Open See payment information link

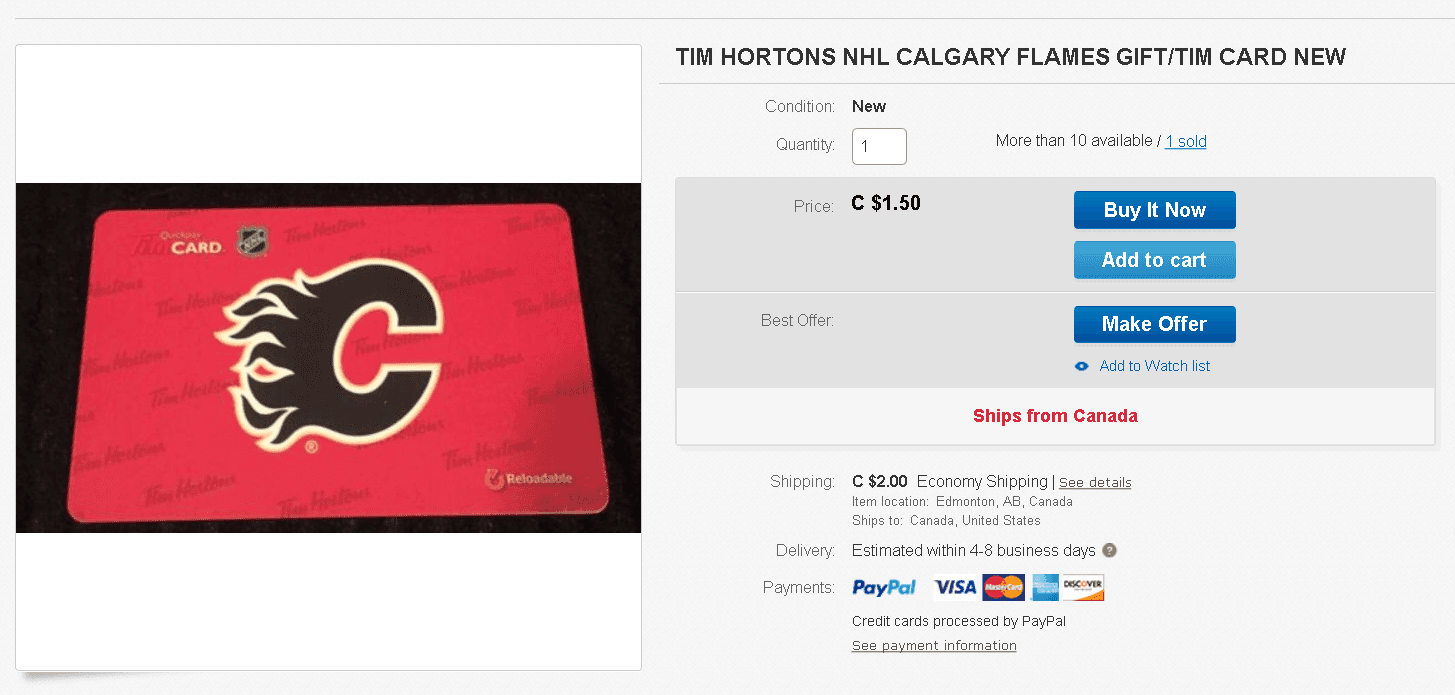pos(934,646)
